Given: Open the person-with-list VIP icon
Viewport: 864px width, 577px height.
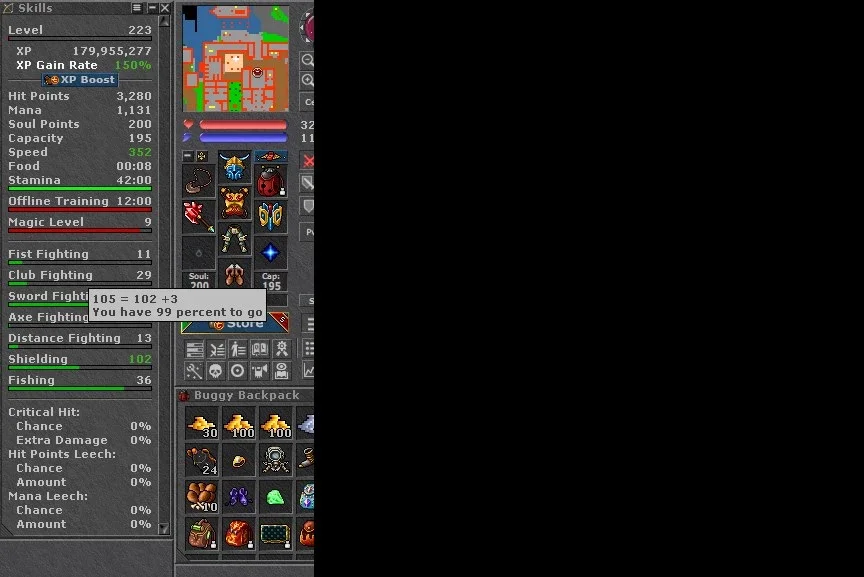Looking at the screenshot, I should pos(238,349).
